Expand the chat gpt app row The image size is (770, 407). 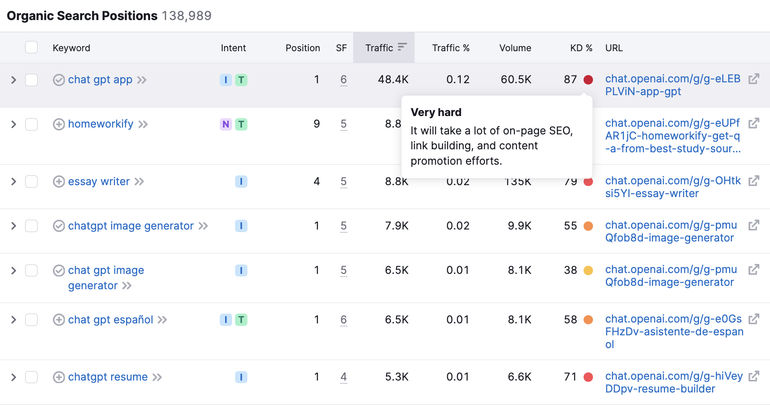pos(13,80)
